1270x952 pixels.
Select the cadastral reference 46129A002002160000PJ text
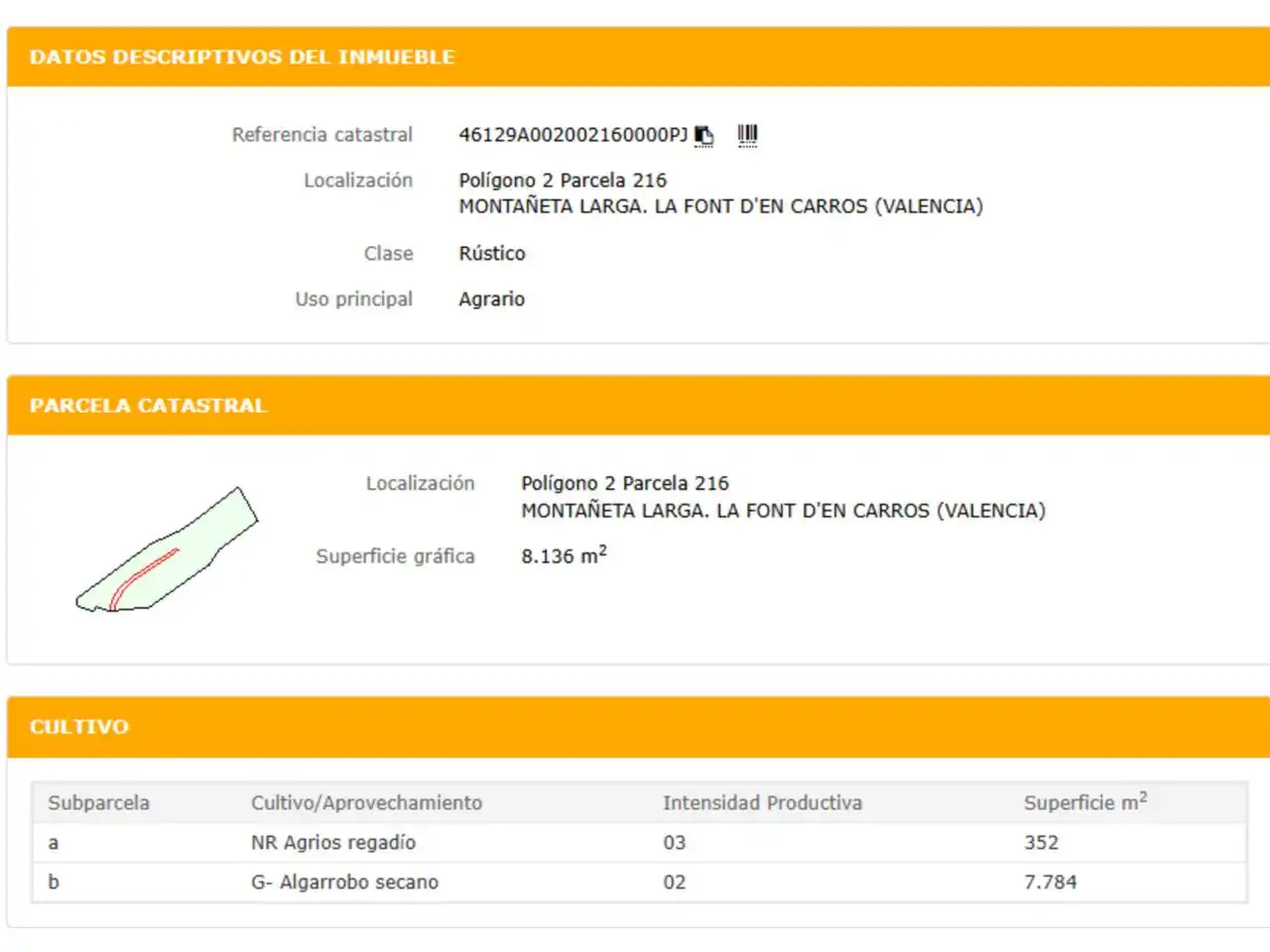[572, 135]
